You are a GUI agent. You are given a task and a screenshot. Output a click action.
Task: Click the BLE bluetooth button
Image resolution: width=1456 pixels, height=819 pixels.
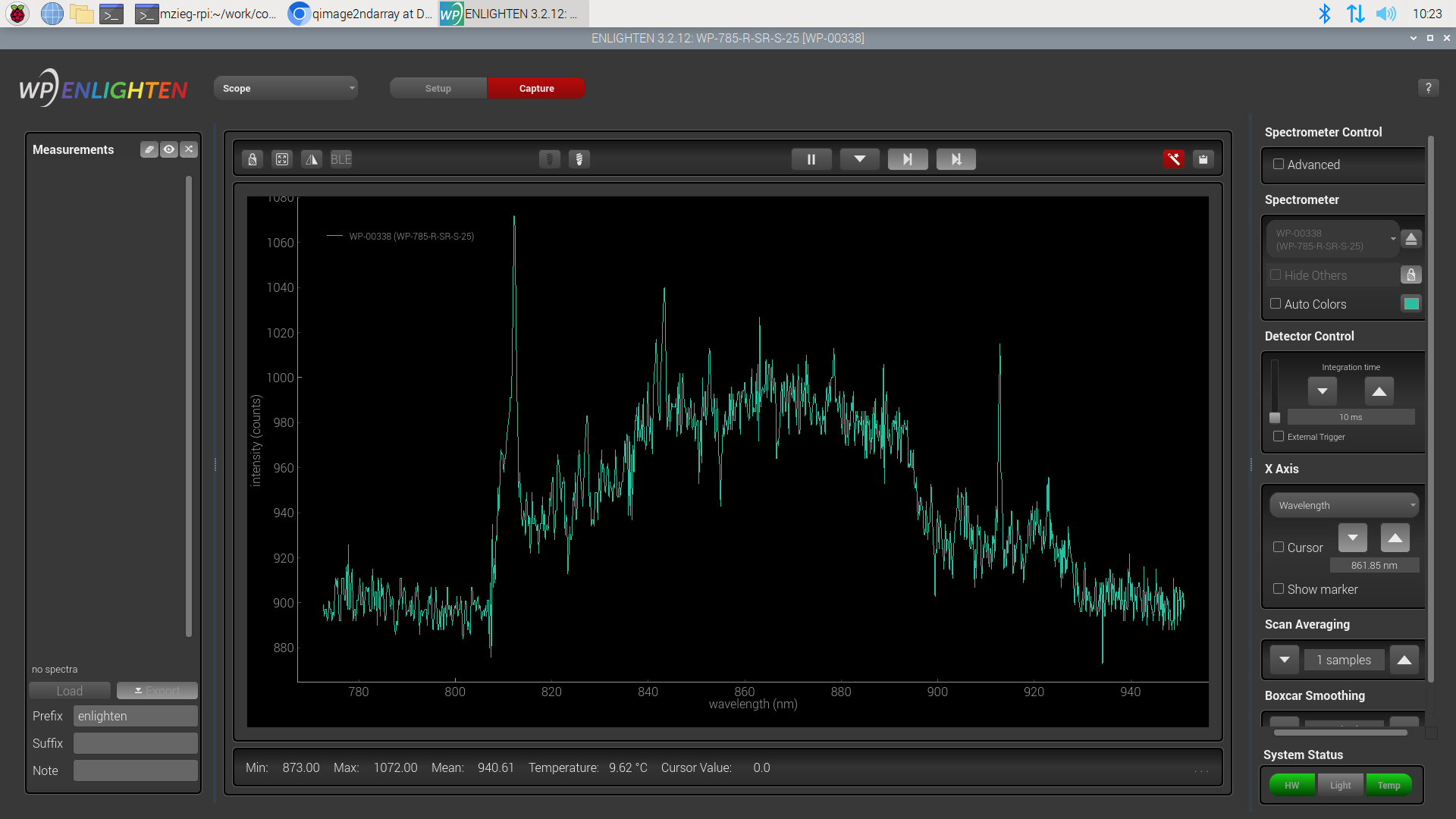341,159
